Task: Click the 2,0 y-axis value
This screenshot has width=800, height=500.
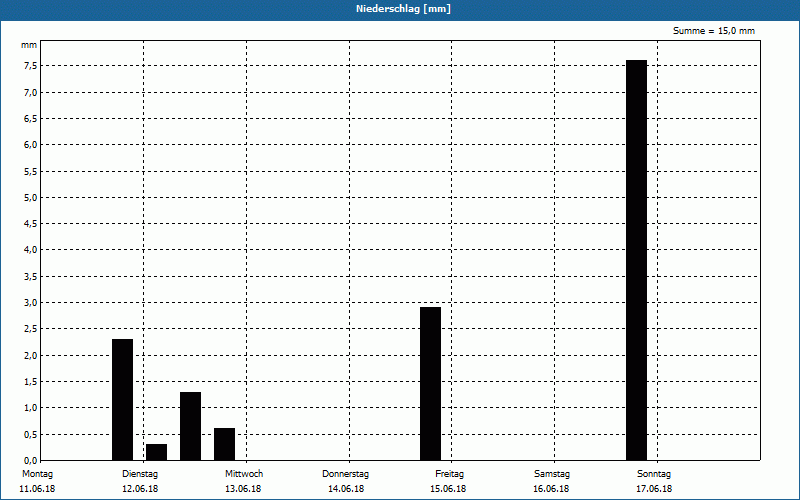Action: click(x=30, y=356)
